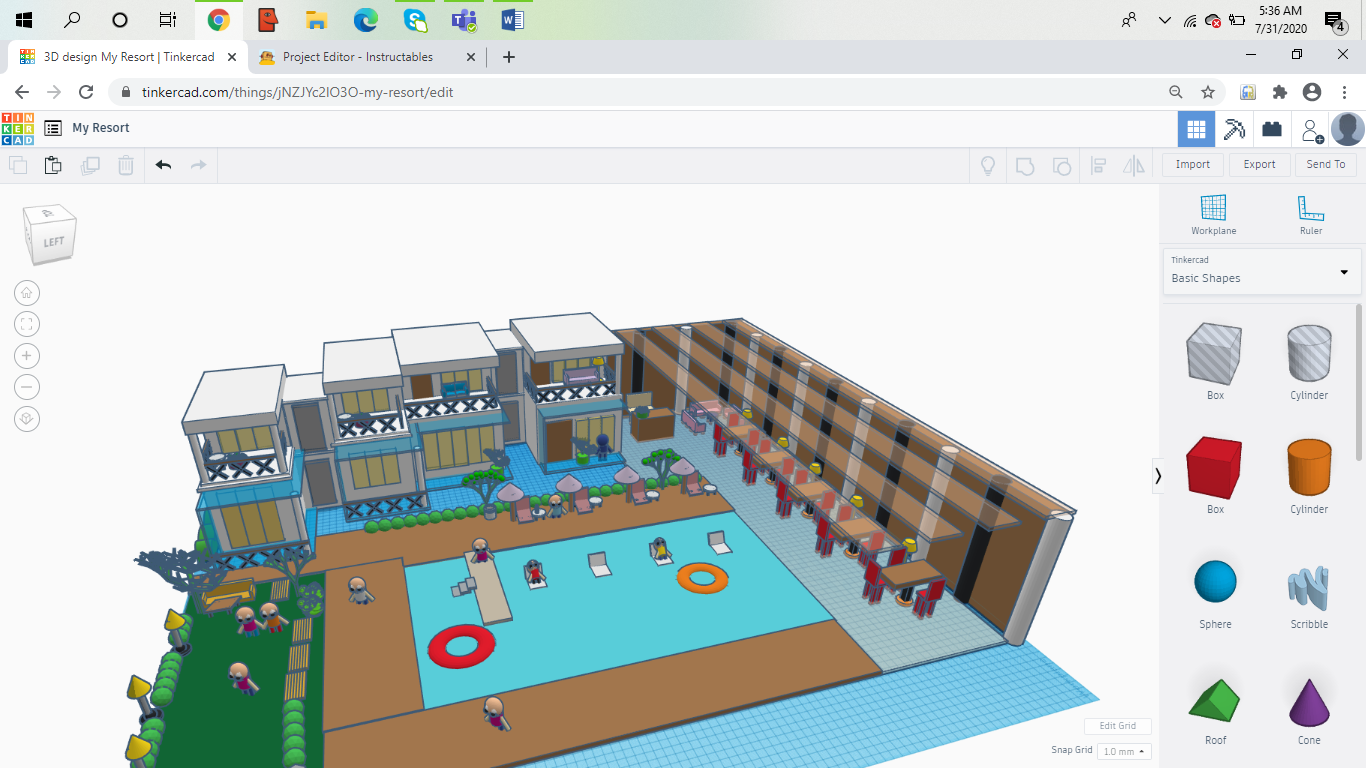Viewport: 1366px width, 768px height.
Task: Reload the Tinkercad page
Action: coord(86,92)
